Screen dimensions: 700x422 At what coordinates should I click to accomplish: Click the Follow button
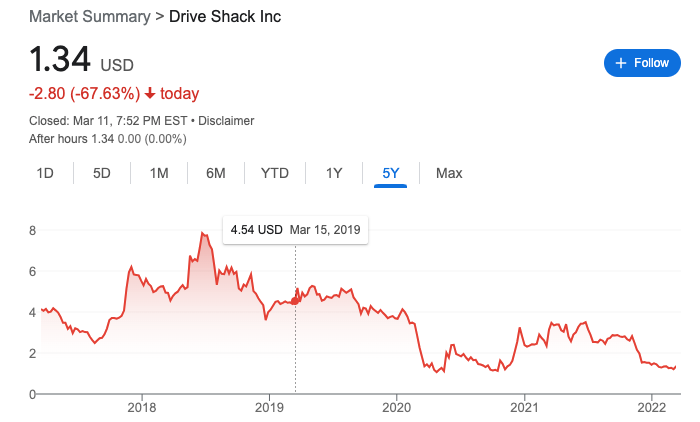tap(641, 63)
